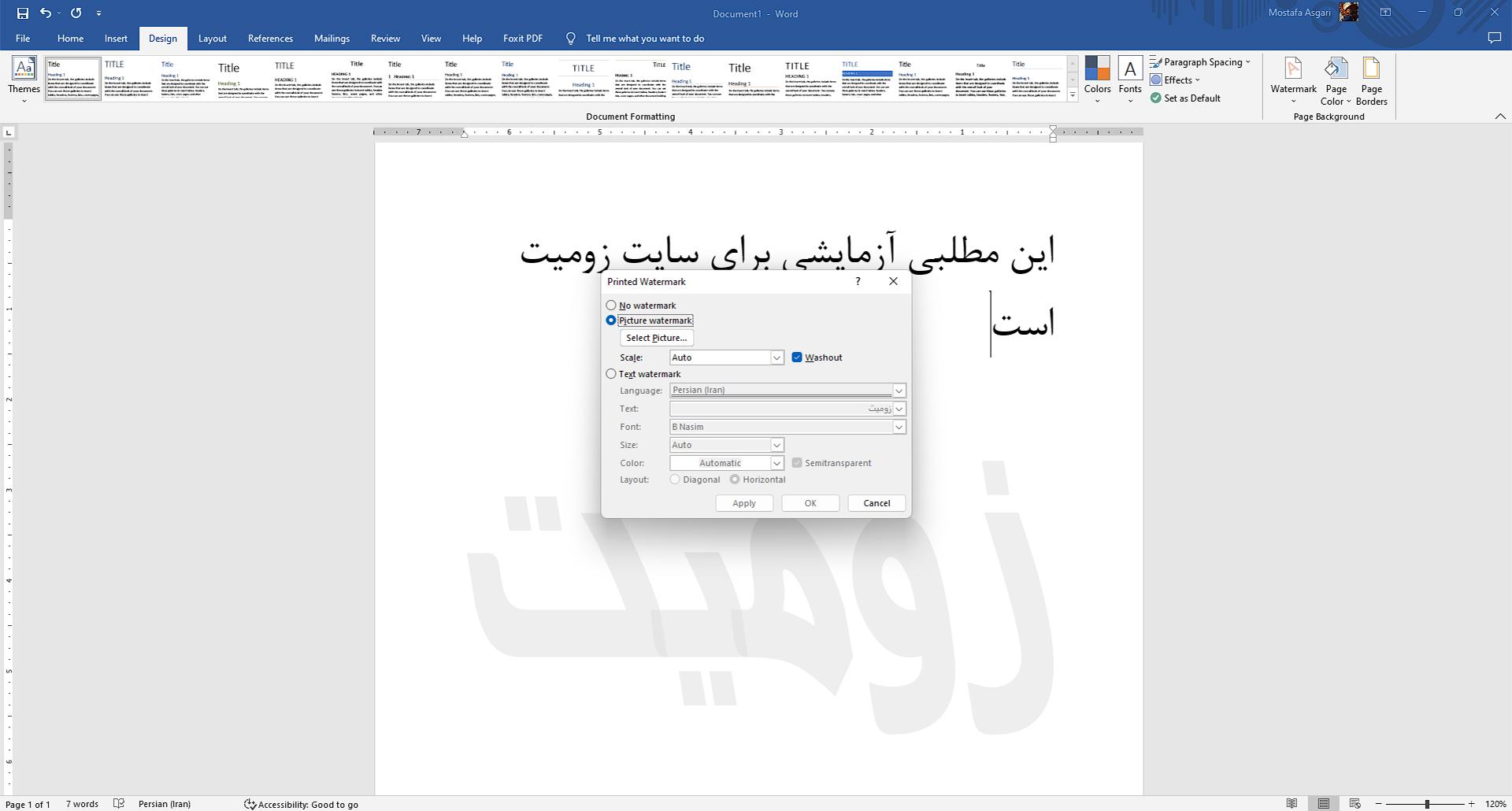Close the Printed Watermark dialog

(893, 281)
